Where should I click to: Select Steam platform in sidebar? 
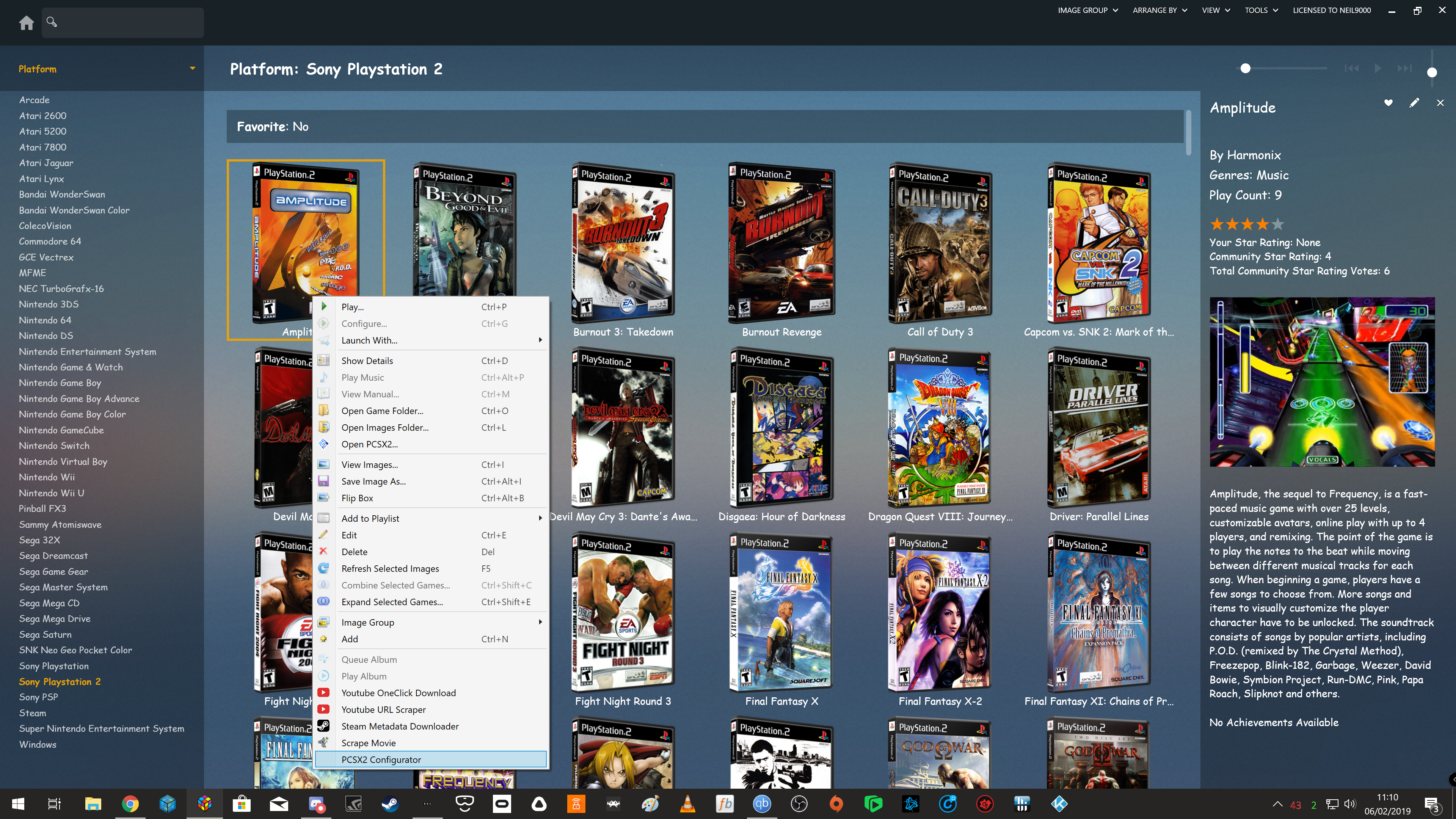click(x=33, y=713)
